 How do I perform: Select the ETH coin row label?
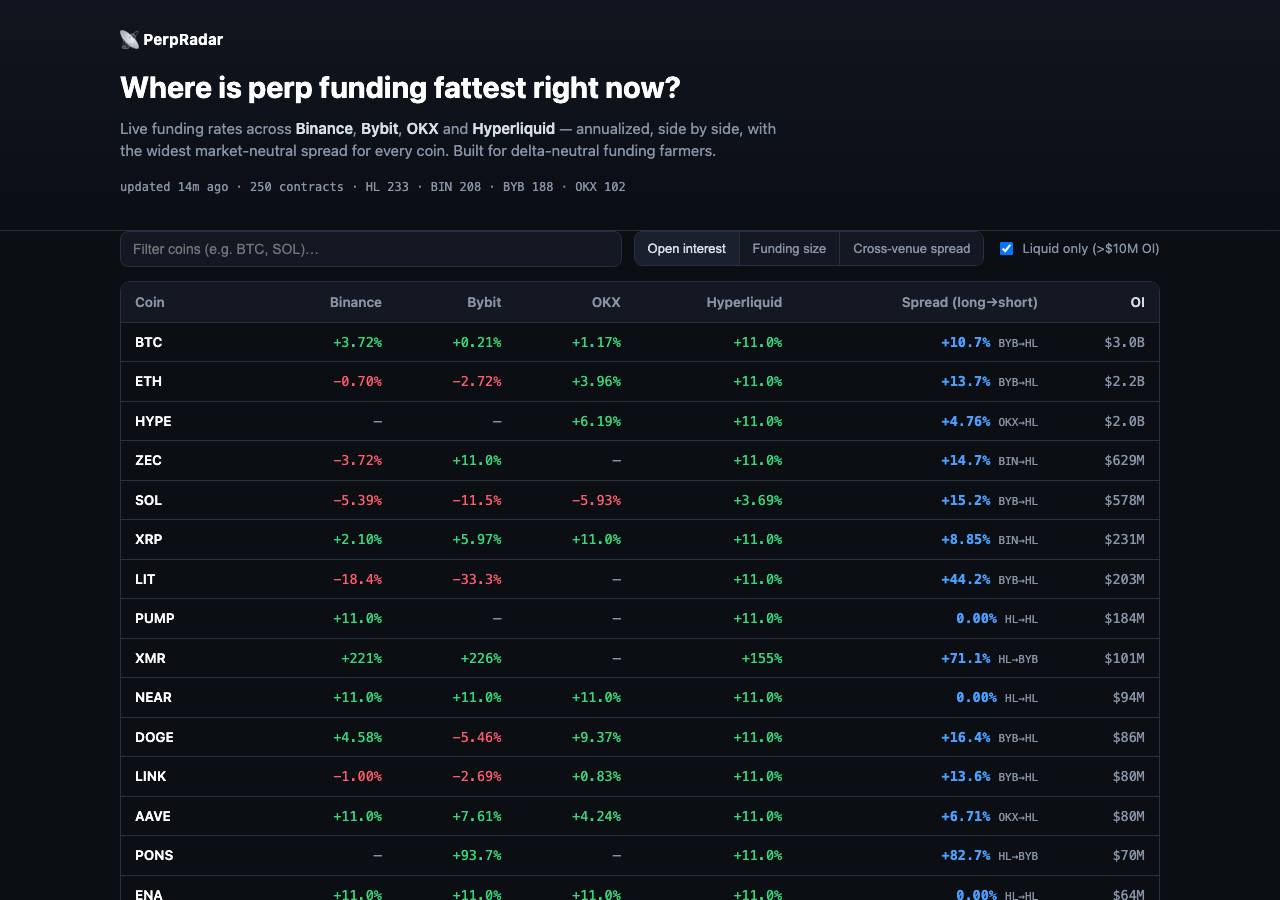tap(148, 381)
